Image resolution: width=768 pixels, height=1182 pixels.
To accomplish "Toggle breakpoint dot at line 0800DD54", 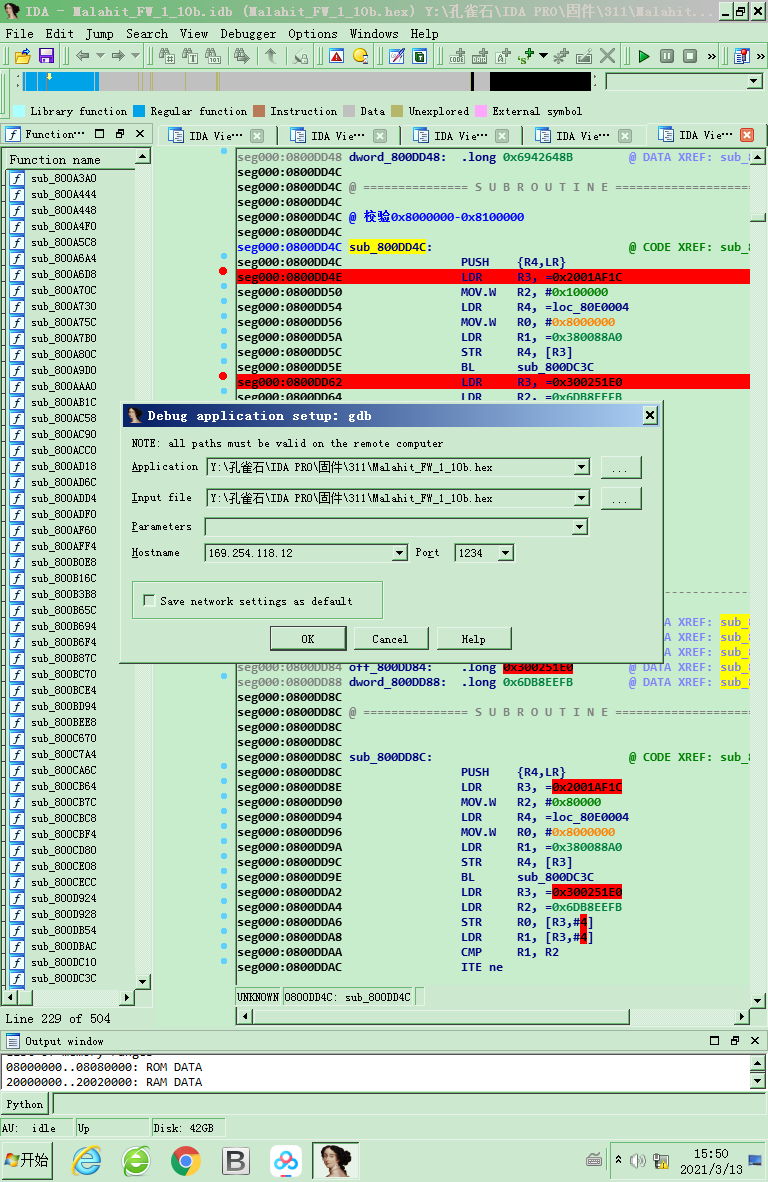I will pos(224,302).
